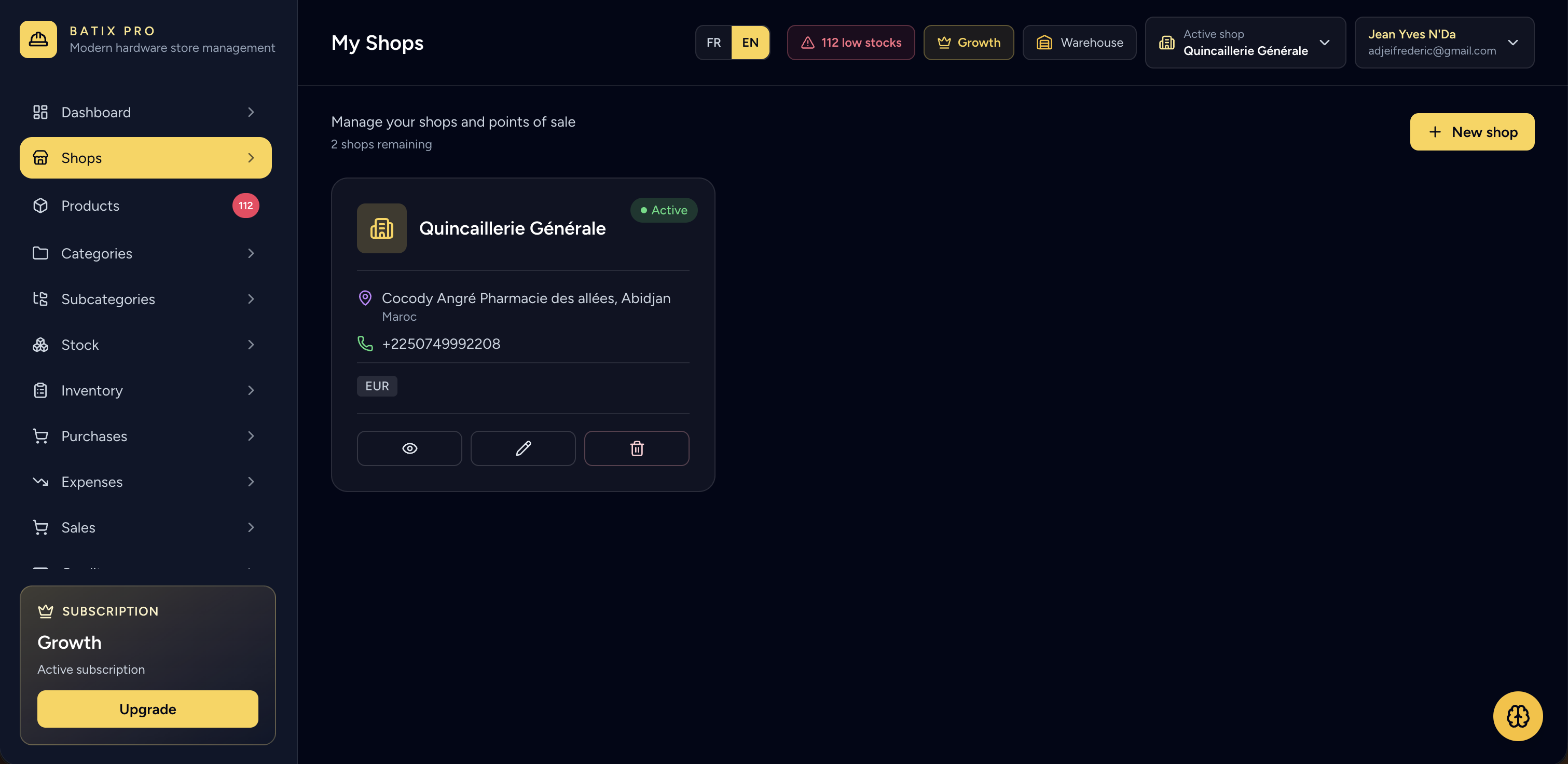Click the EUR currency tag

pyautogui.click(x=377, y=387)
